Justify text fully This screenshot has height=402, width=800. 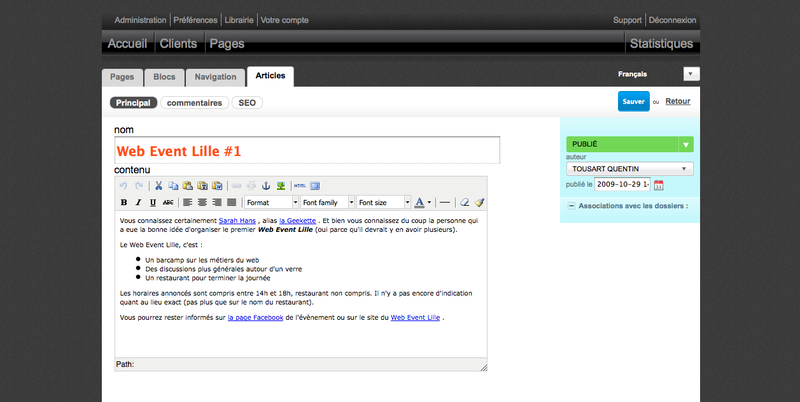232,203
